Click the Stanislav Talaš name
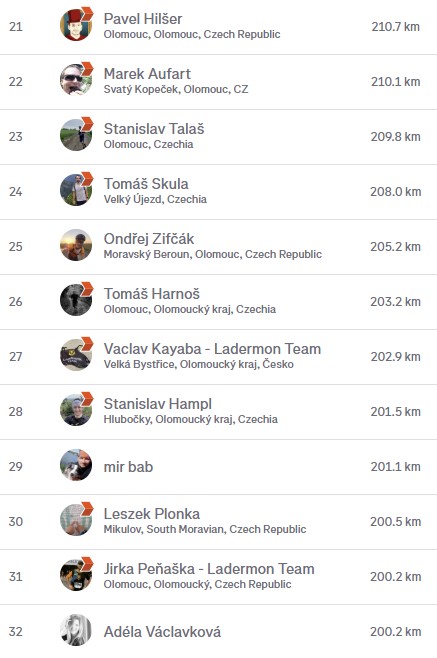The image size is (437, 658). (154, 129)
